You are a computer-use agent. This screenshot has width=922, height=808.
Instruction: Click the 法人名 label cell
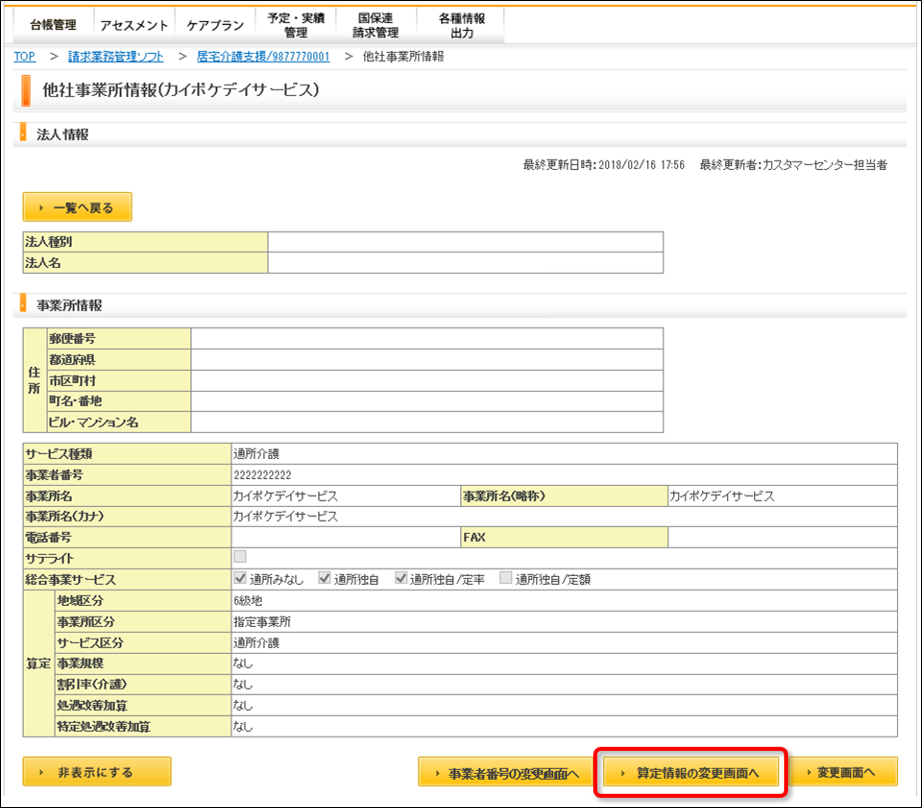coord(145,263)
